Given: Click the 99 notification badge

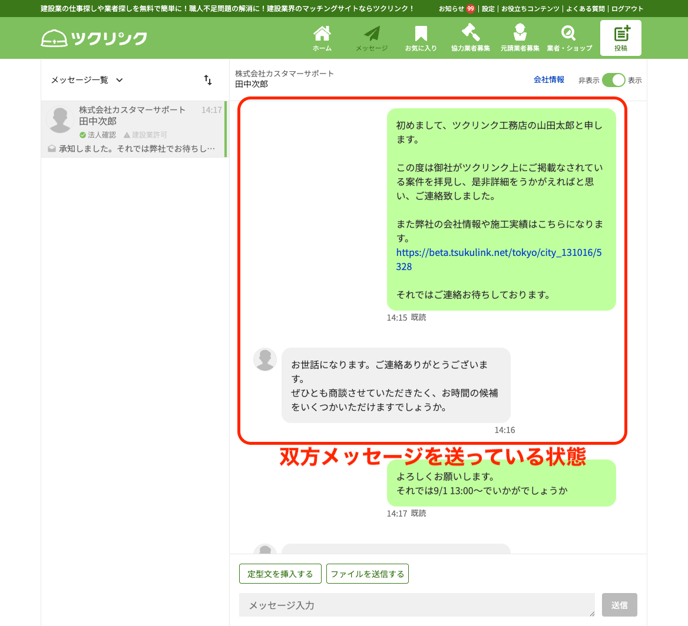Looking at the screenshot, I should pos(470,8).
